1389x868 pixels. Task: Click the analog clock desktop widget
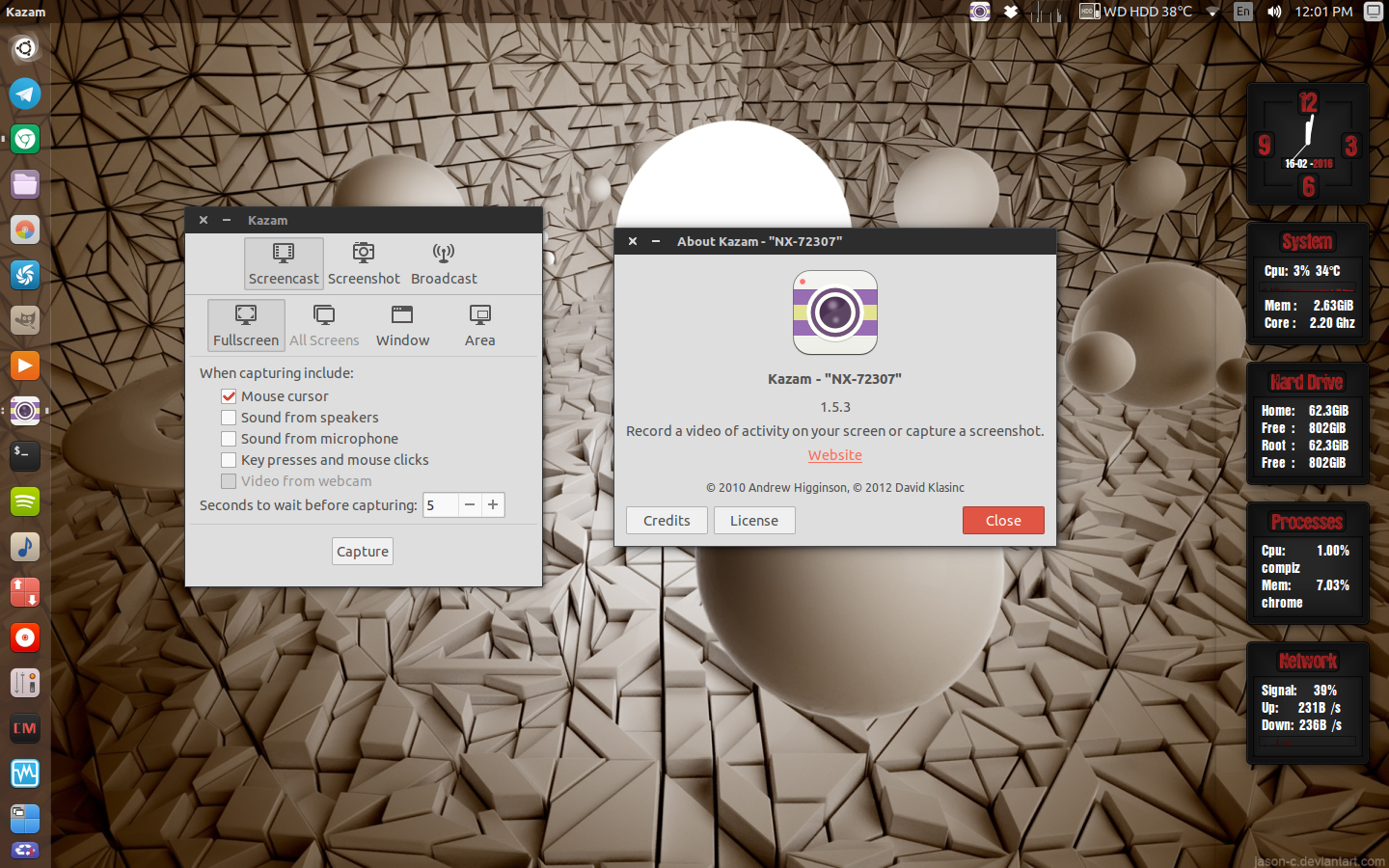[x=1308, y=144]
